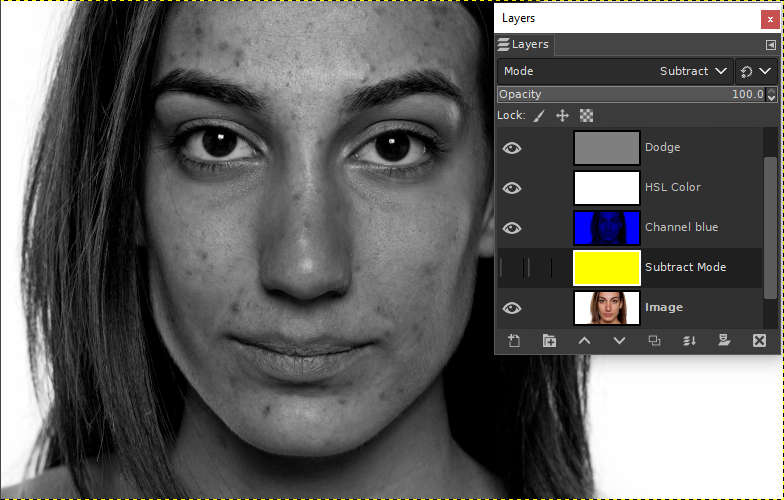Screen dimensions: 784x500
Task: Hide the Dodge layer
Action: click(x=512, y=148)
